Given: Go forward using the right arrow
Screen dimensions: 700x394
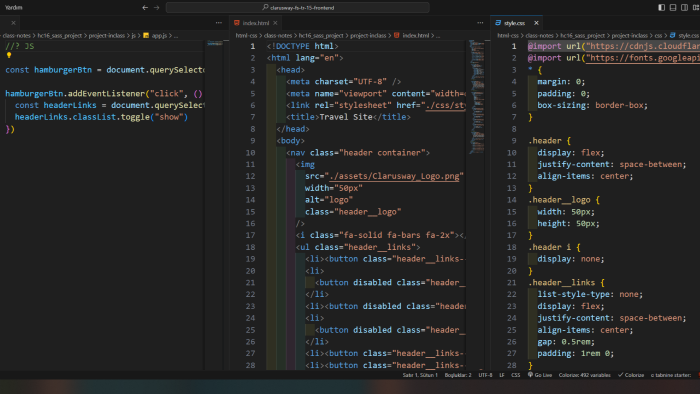Looking at the screenshot, I should point(157,8).
